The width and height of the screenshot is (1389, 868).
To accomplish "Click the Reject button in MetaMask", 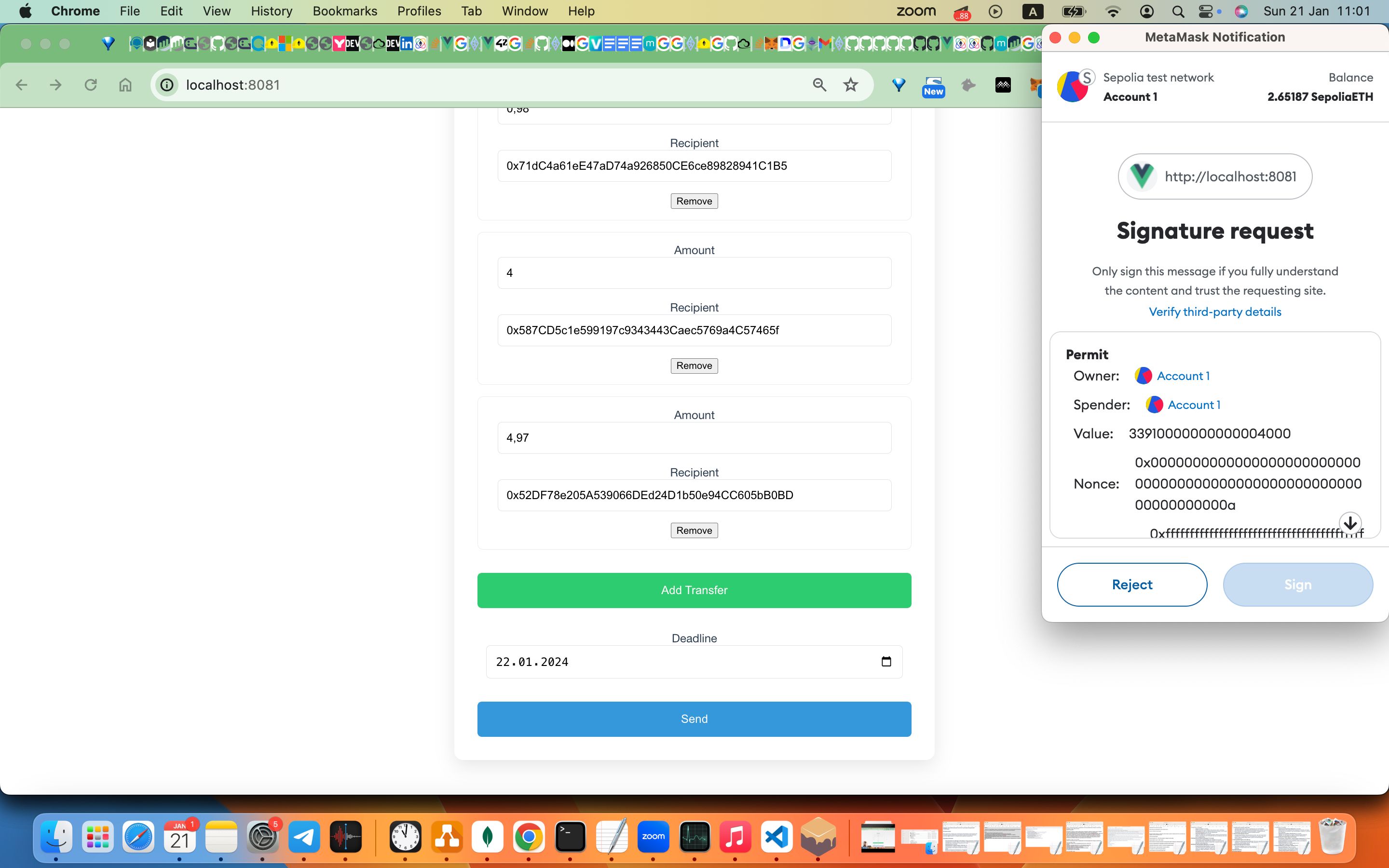I will click(1132, 584).
